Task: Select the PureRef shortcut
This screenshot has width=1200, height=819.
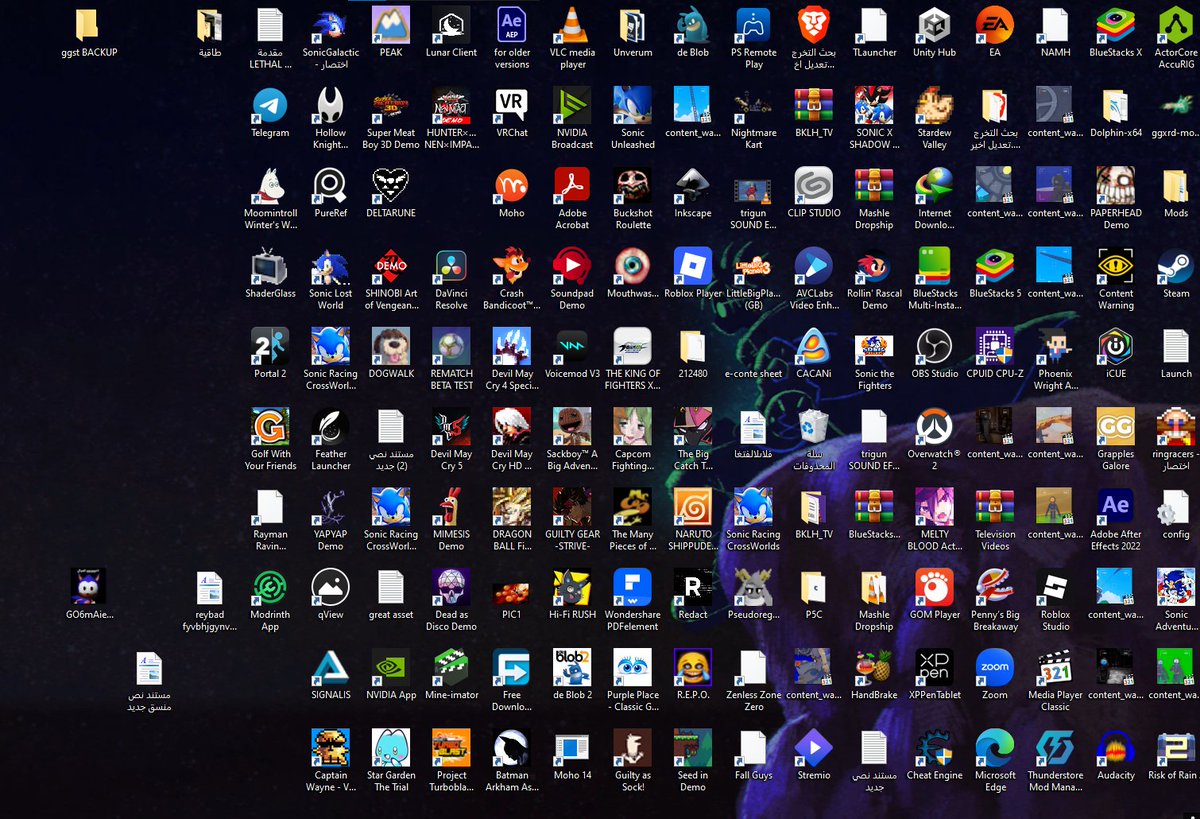Action: [331, 186]
